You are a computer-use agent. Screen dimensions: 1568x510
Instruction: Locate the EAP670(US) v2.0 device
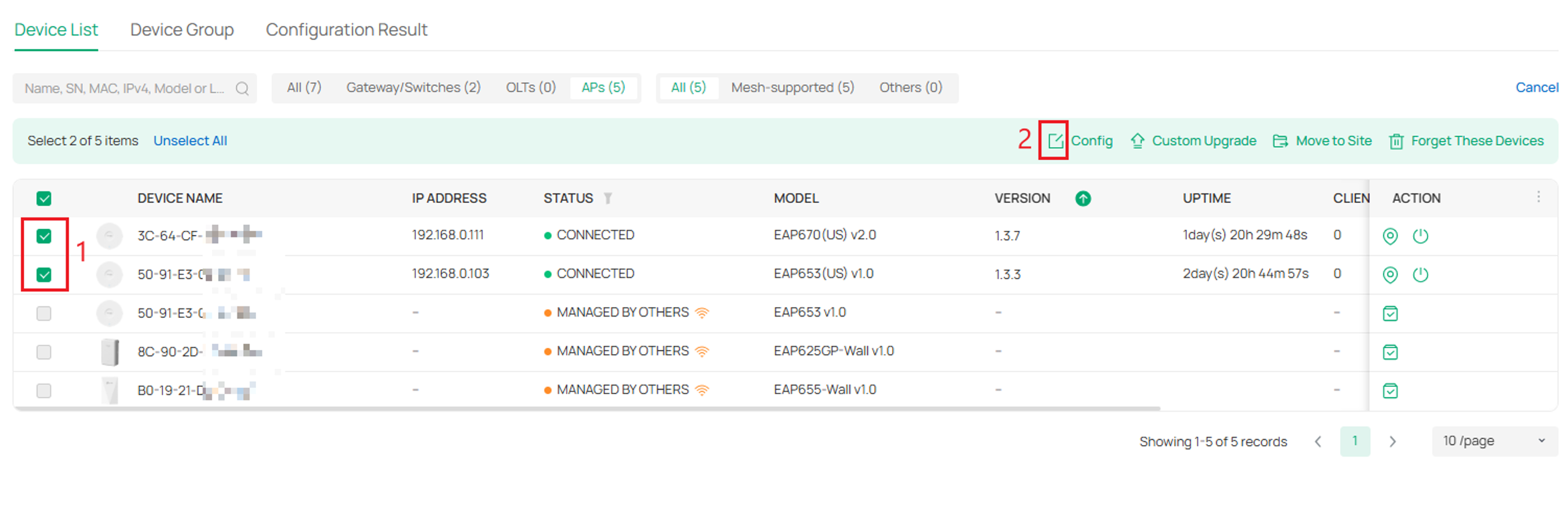coord(1390,236)
